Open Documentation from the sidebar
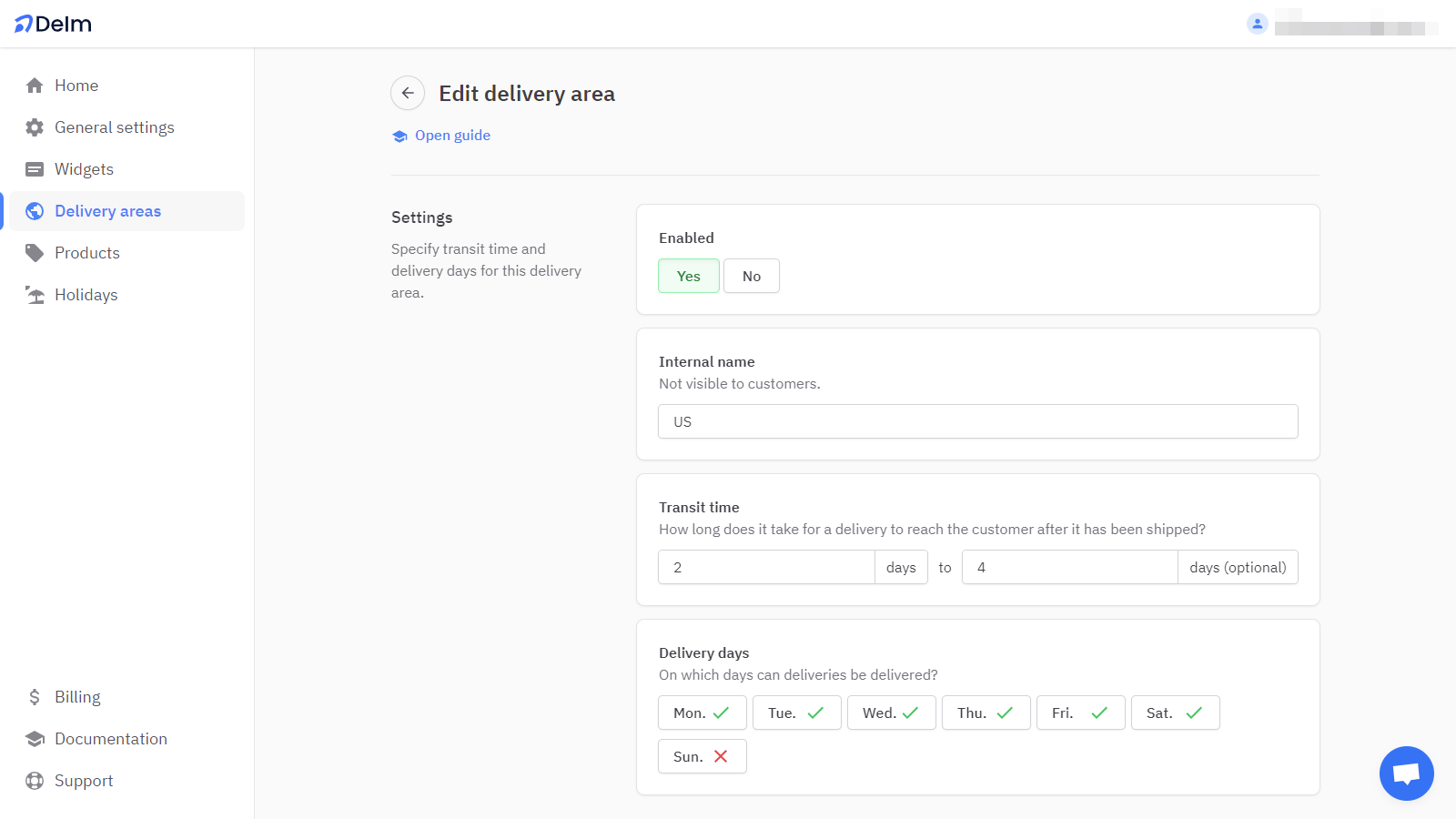 click(110, 738)
